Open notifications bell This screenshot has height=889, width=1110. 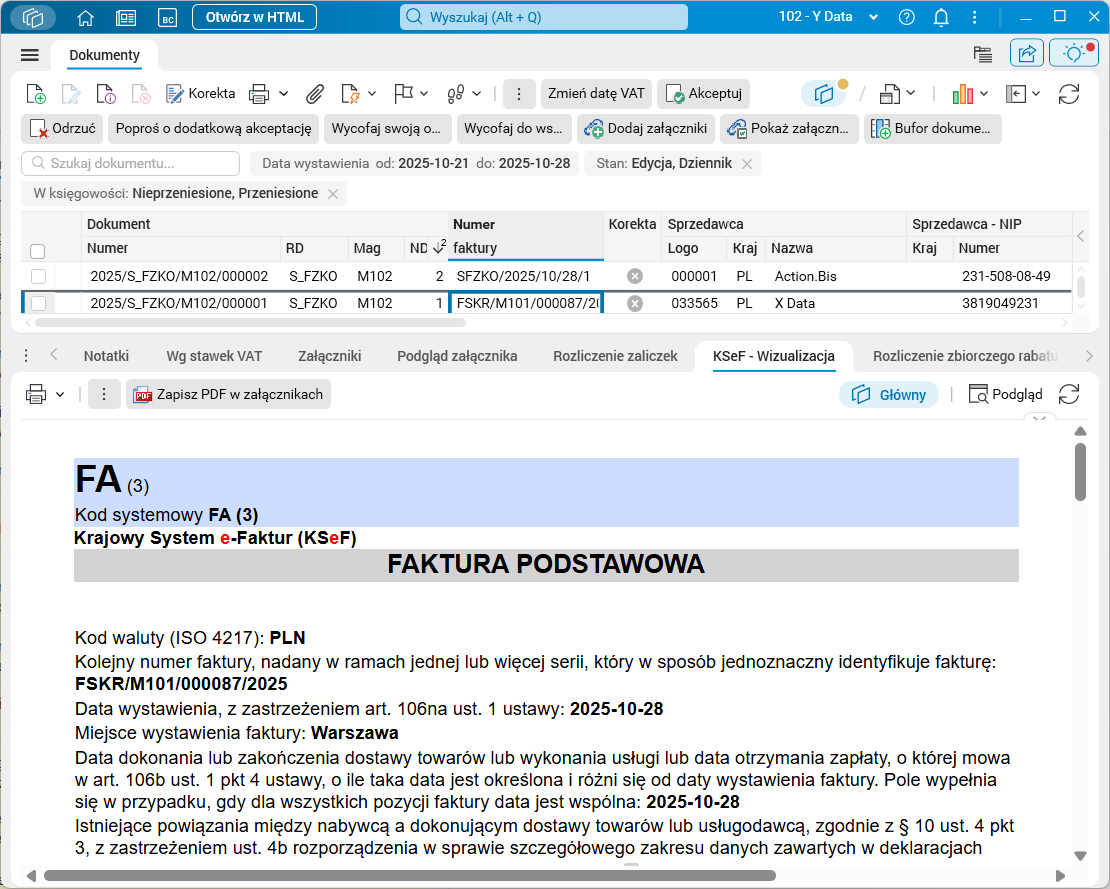coord(941,18)
